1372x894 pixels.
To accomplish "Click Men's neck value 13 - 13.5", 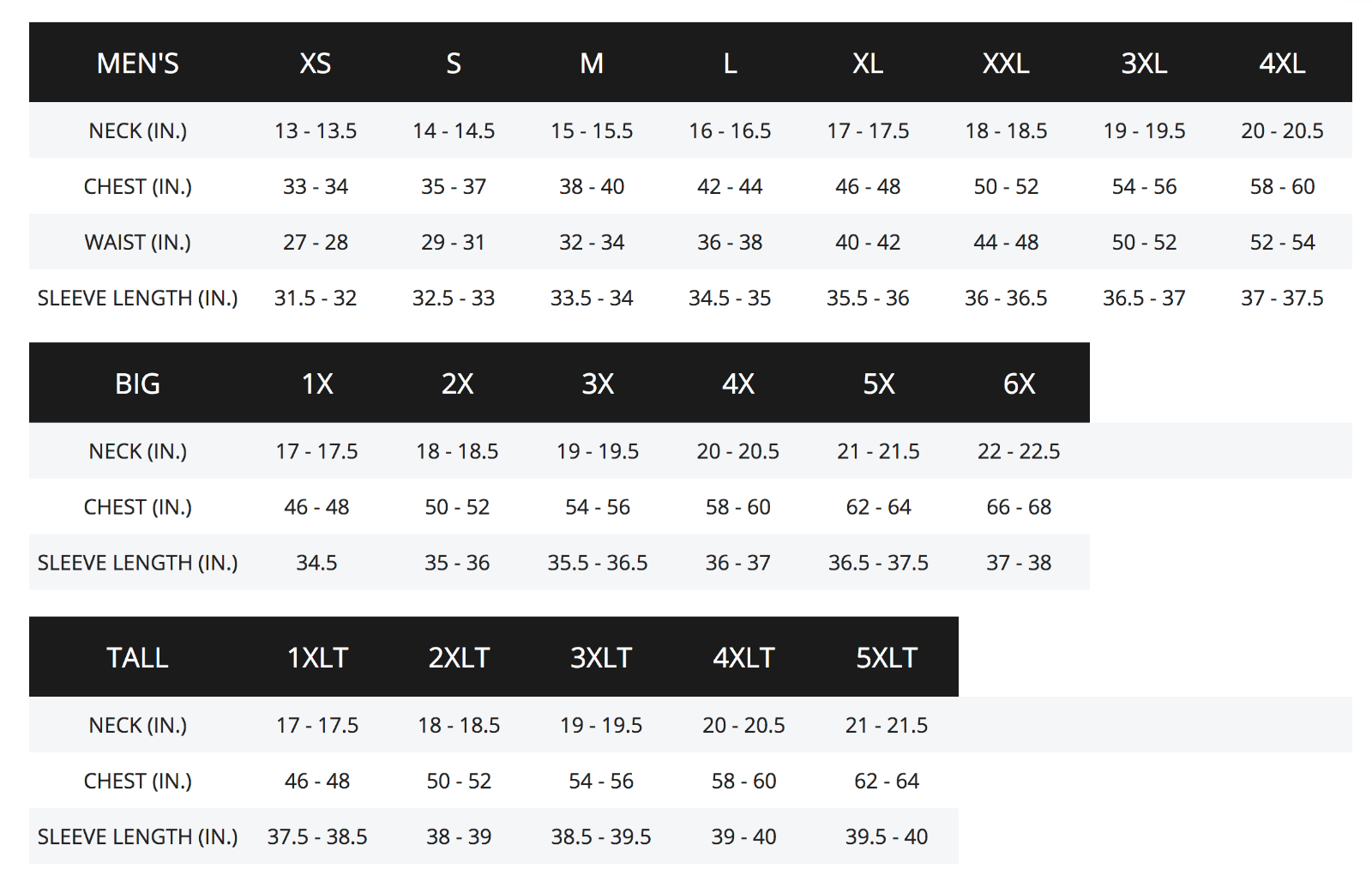I will [x=316, y=130].
